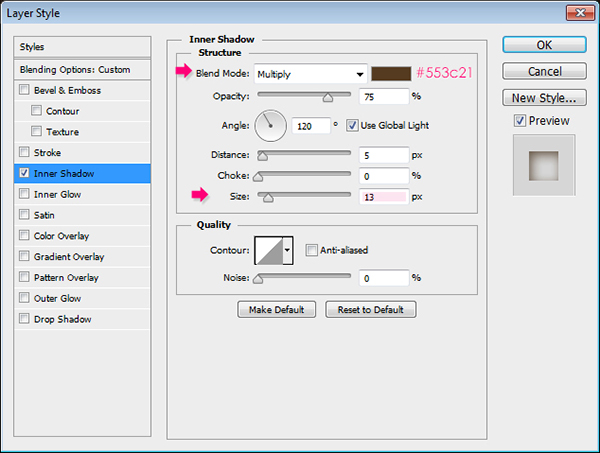The image size is (600, 453).
Task: Click the Size value input field
Action: coord(385,197)
